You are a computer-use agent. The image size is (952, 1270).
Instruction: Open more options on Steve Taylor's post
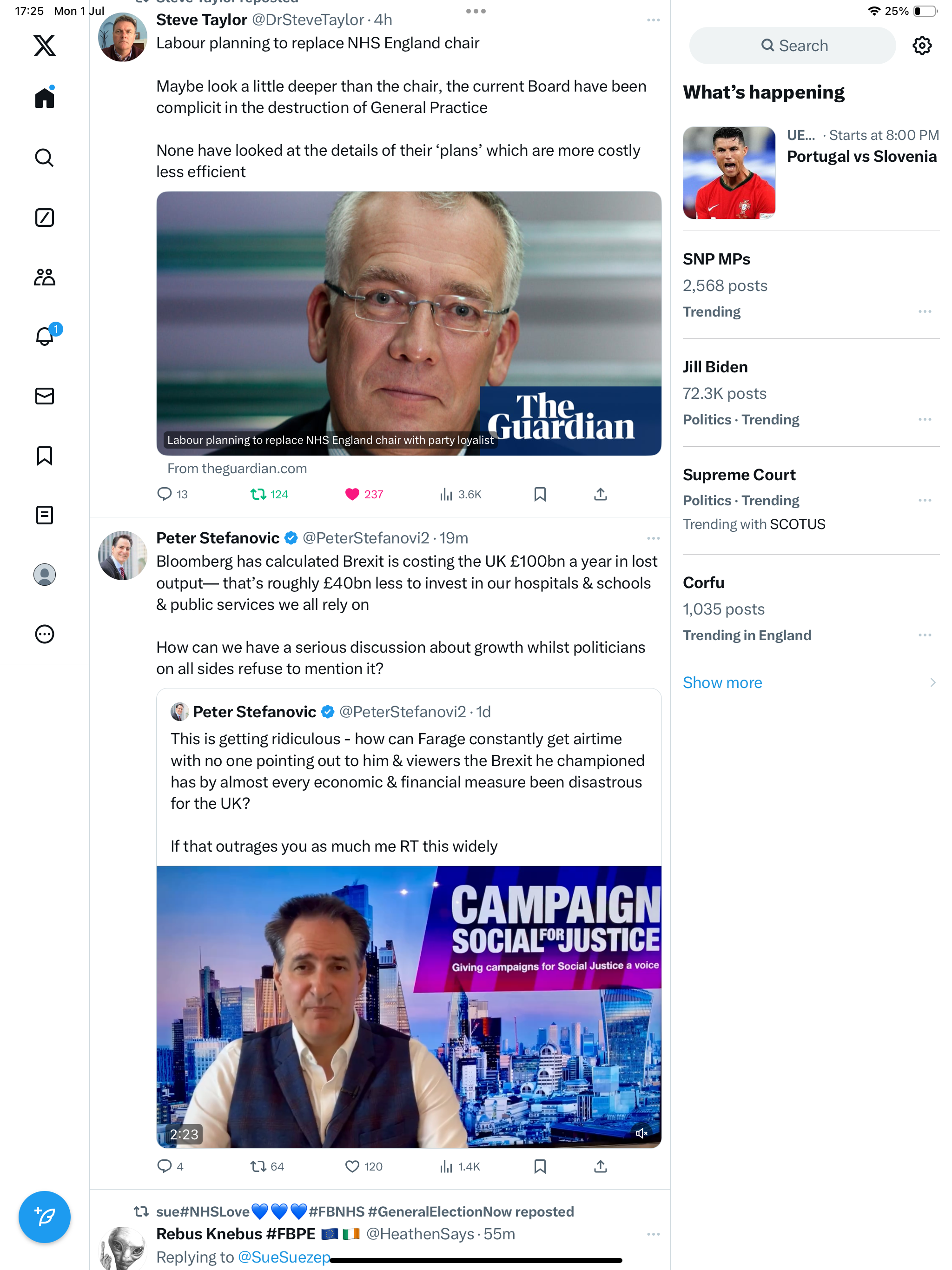pos(653,20)
